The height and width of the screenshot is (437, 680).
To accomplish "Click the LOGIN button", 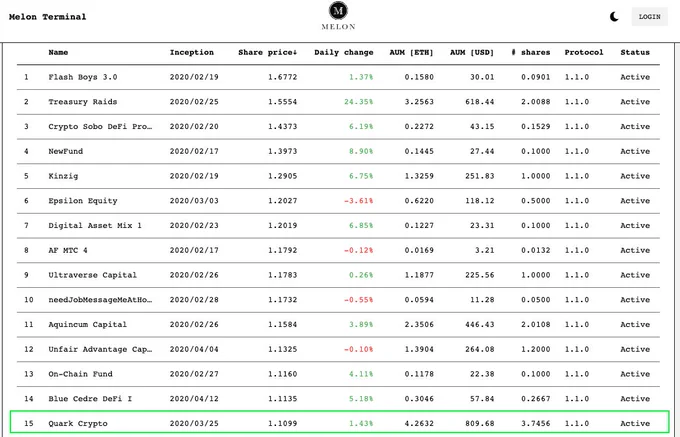I will pos(649,17).
